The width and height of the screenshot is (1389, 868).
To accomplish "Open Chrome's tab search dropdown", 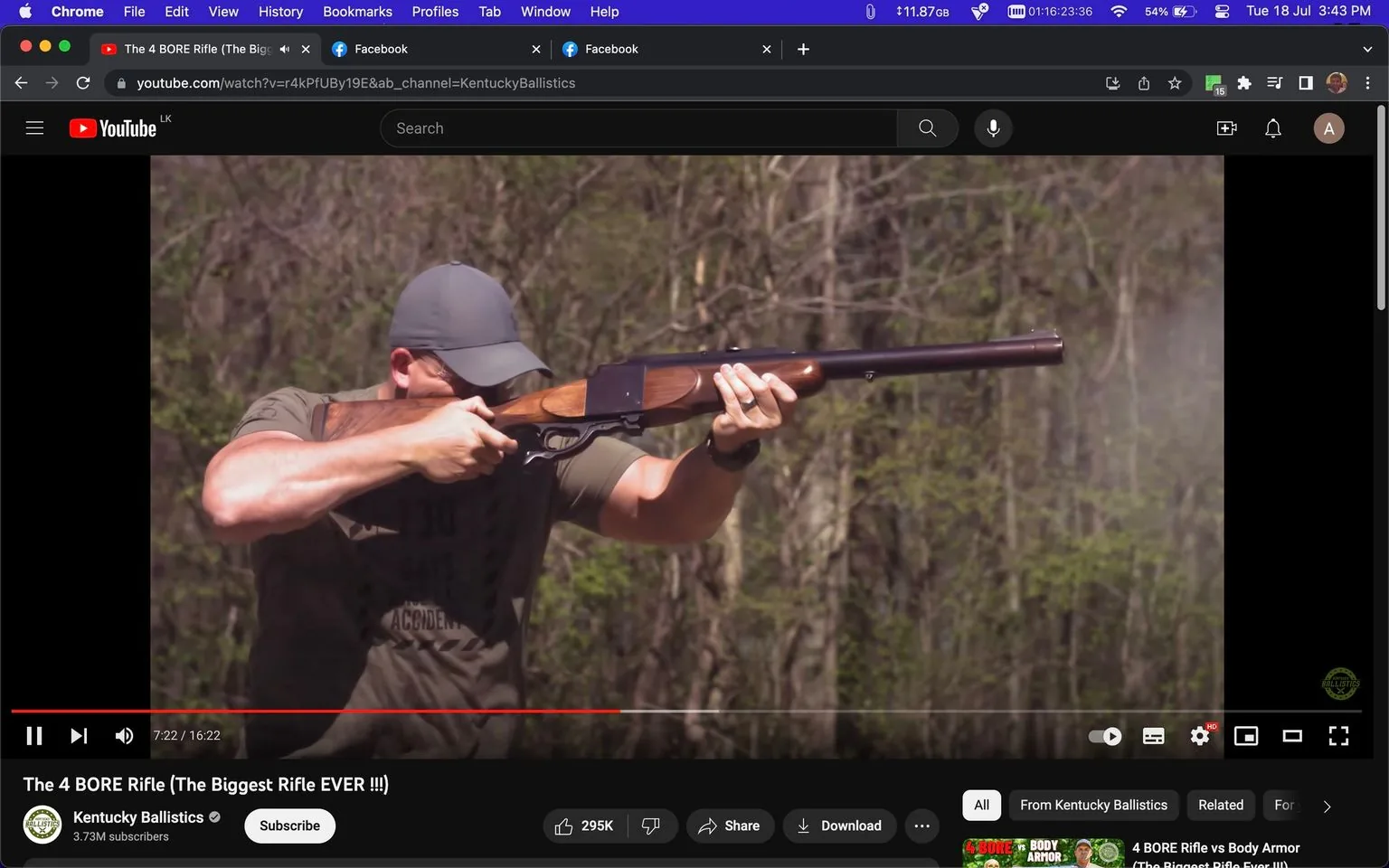I will tap(1366, 48).
